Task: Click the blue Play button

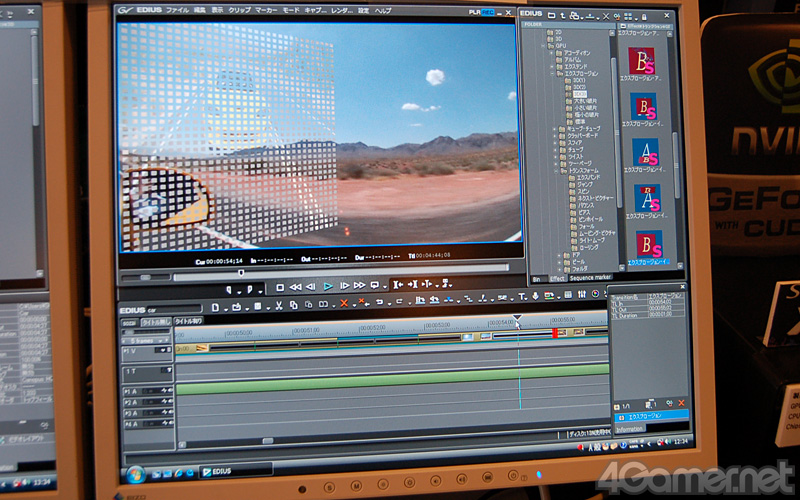Action: click(328, 287)
